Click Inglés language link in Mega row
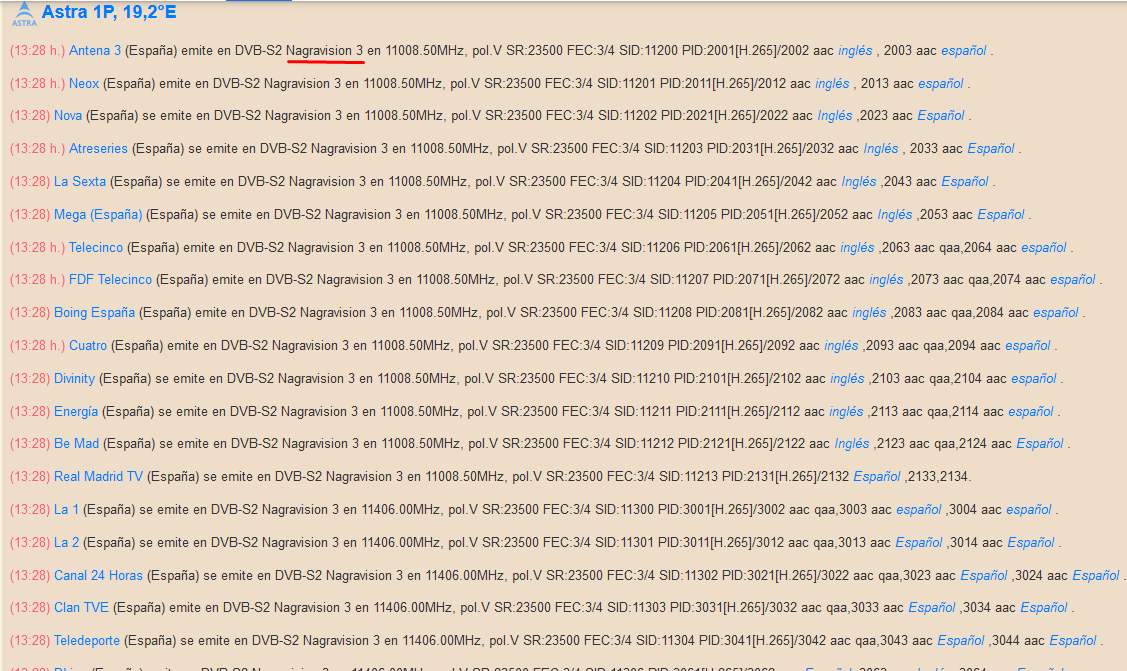Viewport: 1127px width, 671px height. tap(895, 215)
